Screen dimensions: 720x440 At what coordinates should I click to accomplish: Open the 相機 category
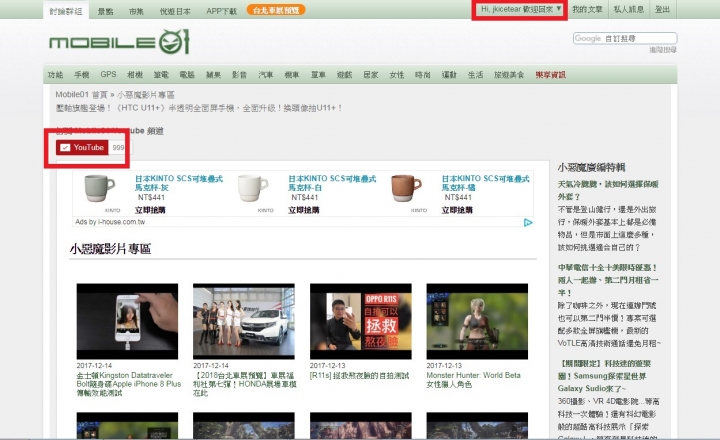click(x=135, y=74)
